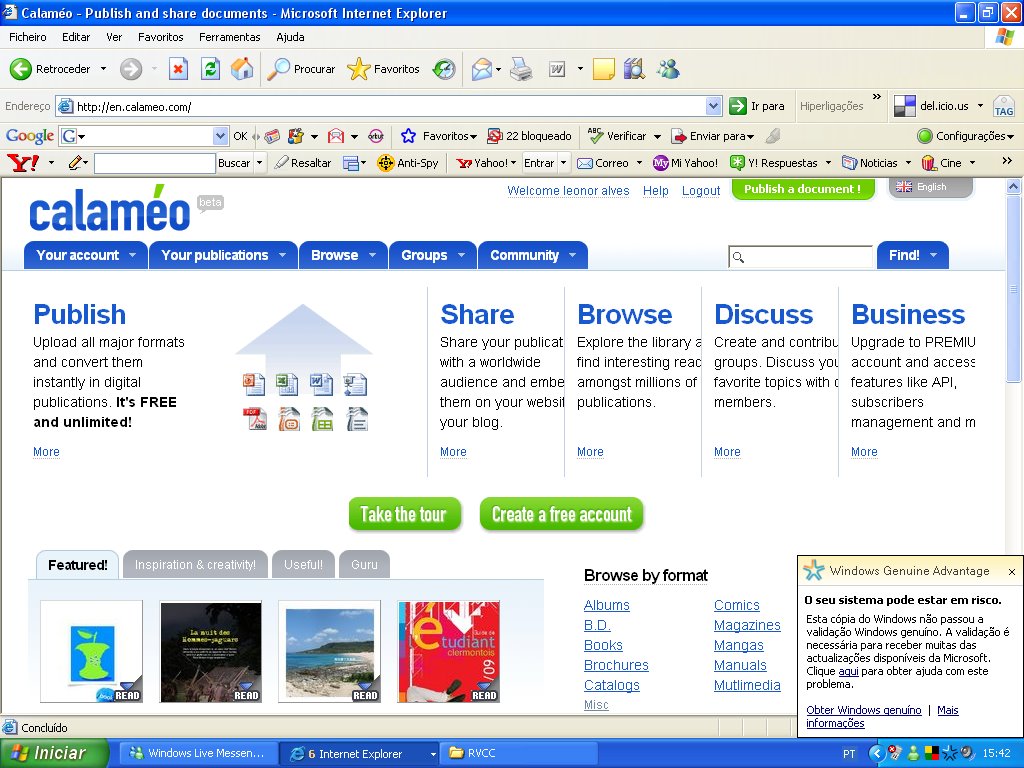
Task: Open the Ficheiro menu
Action: click(27, 37)
